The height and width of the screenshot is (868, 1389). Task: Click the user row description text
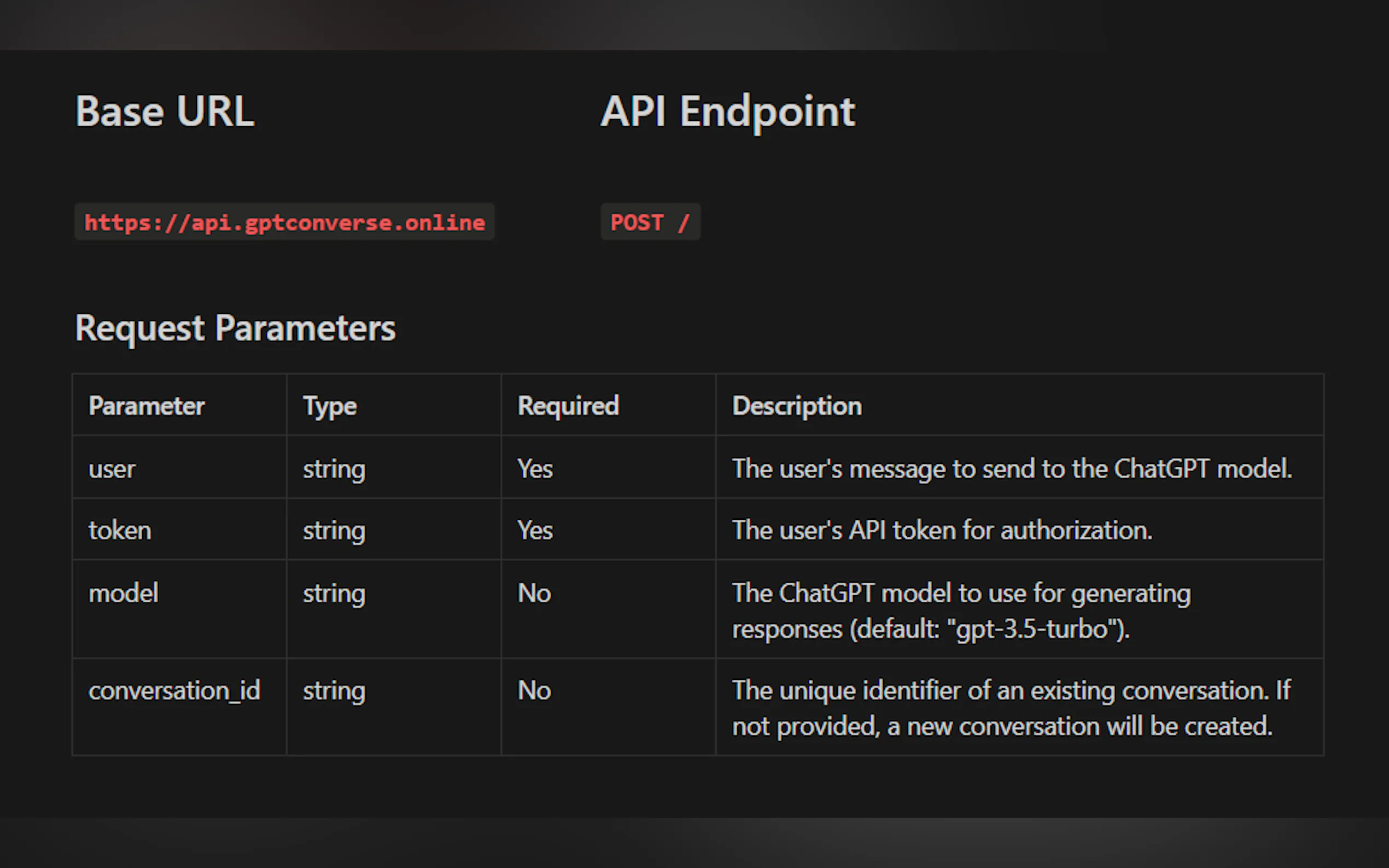[x=1012, y=469]
